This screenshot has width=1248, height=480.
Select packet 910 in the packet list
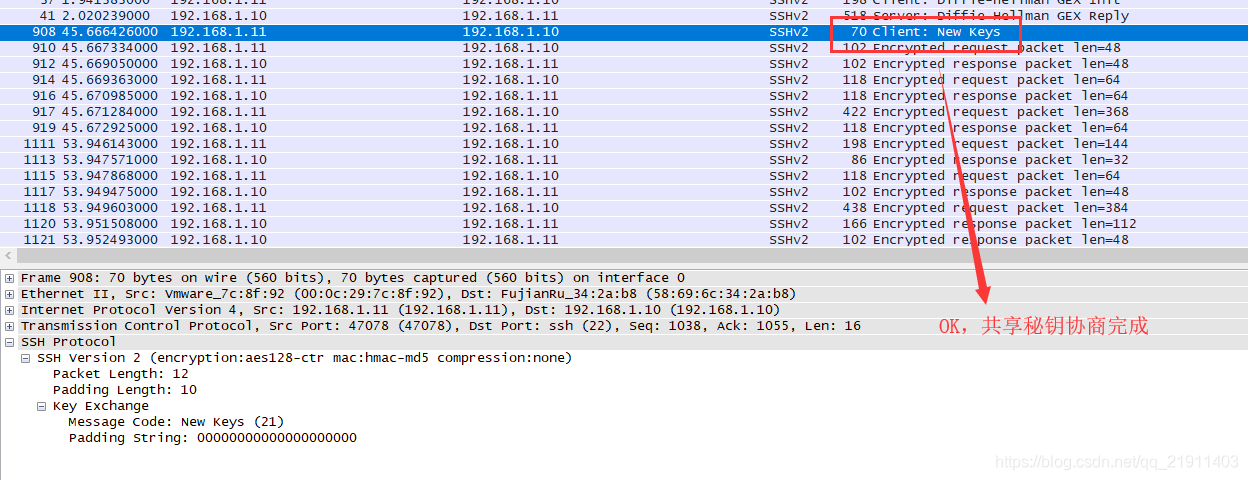[624, 48]
